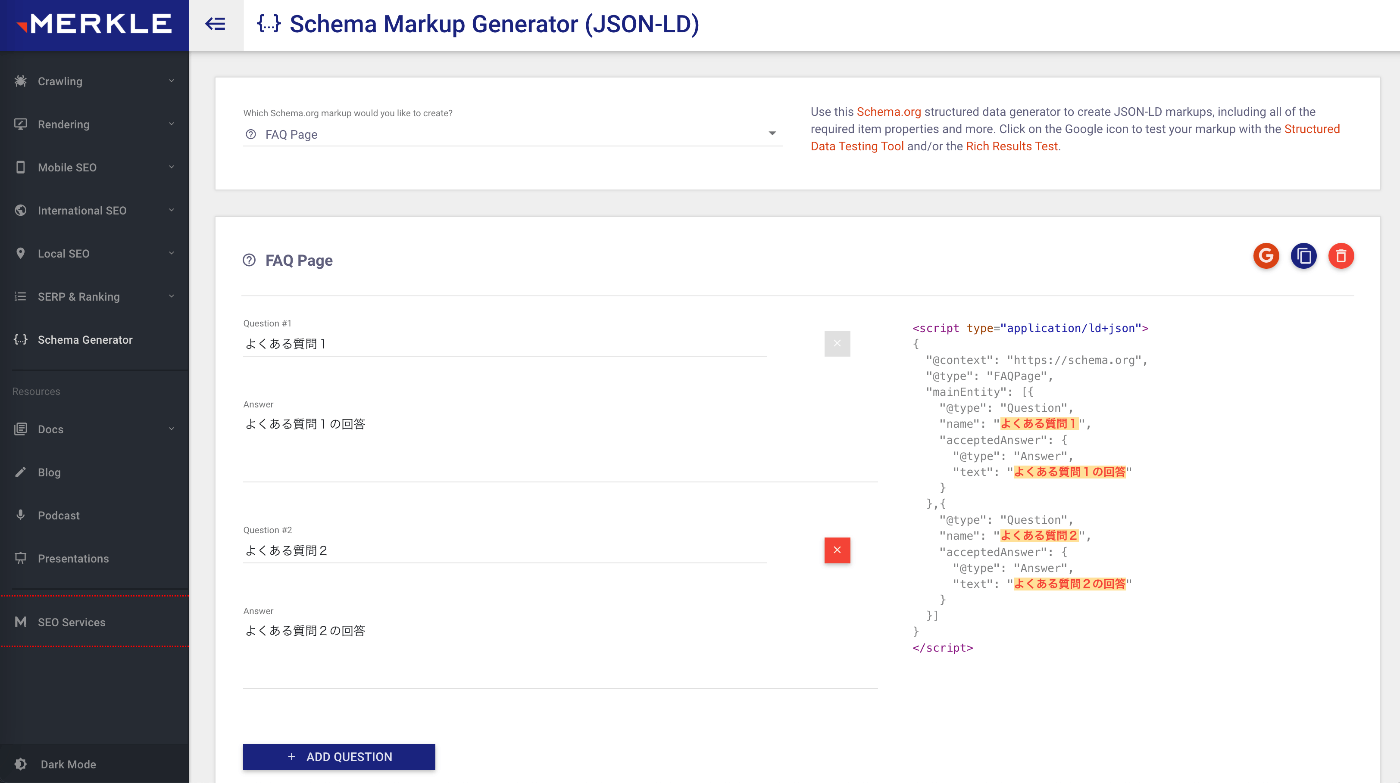Expand the Docs chevron
The height and width of the screenshot is (783, 1400).
point(171,429)
